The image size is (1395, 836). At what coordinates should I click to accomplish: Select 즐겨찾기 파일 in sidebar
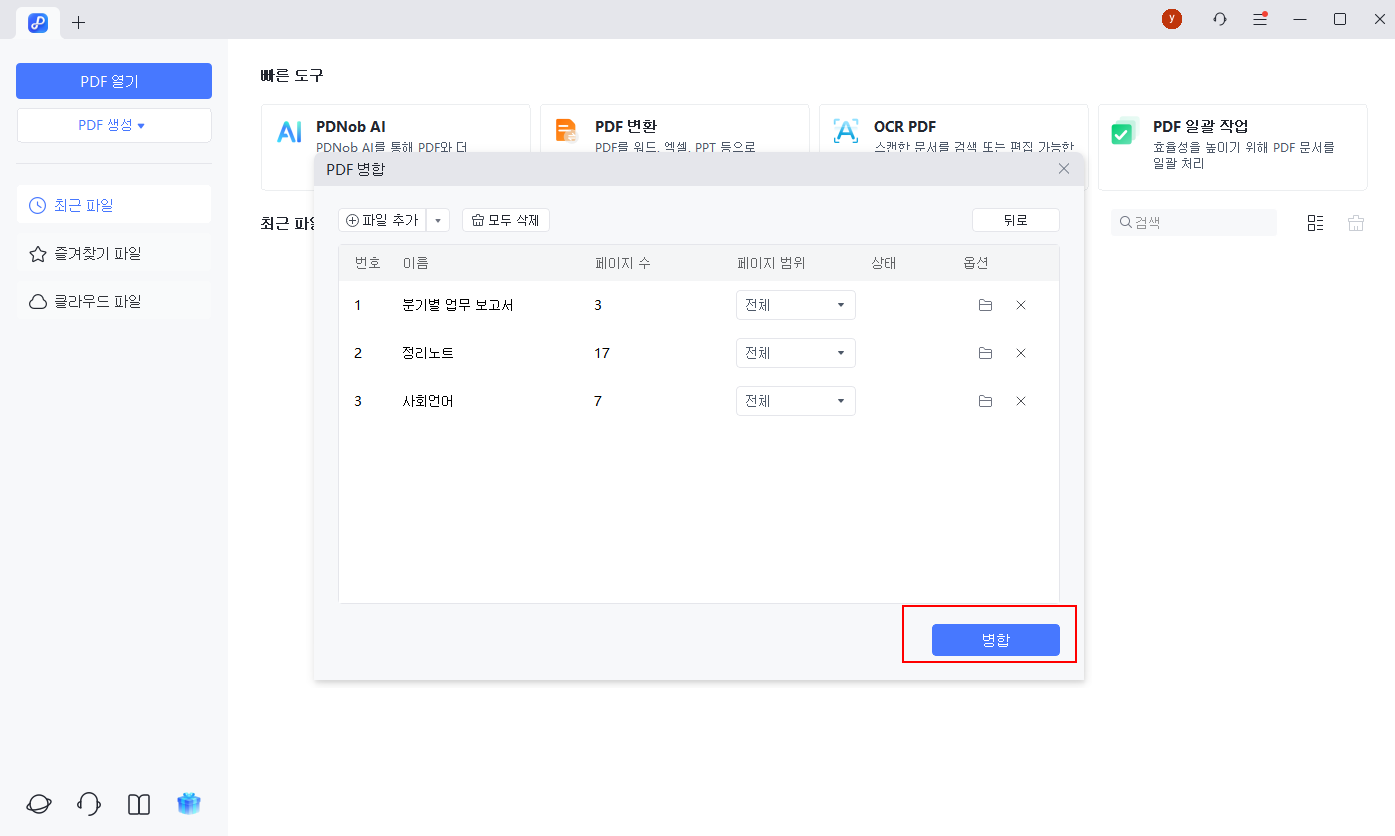click(97, 254)
